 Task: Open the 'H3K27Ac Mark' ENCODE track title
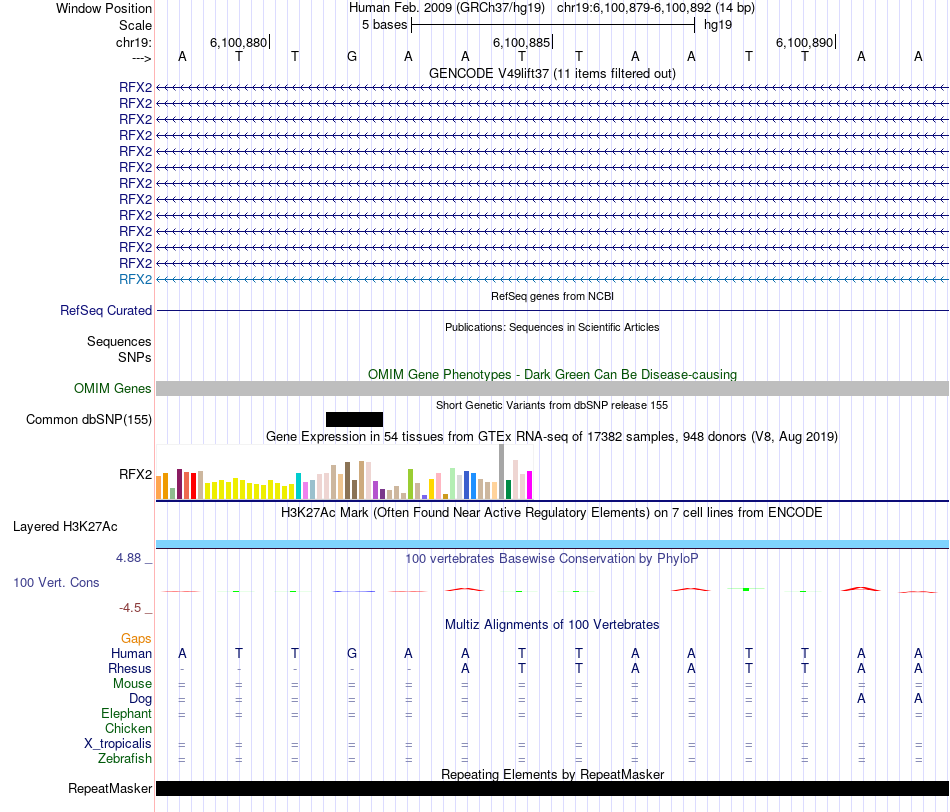coord(552,513)
